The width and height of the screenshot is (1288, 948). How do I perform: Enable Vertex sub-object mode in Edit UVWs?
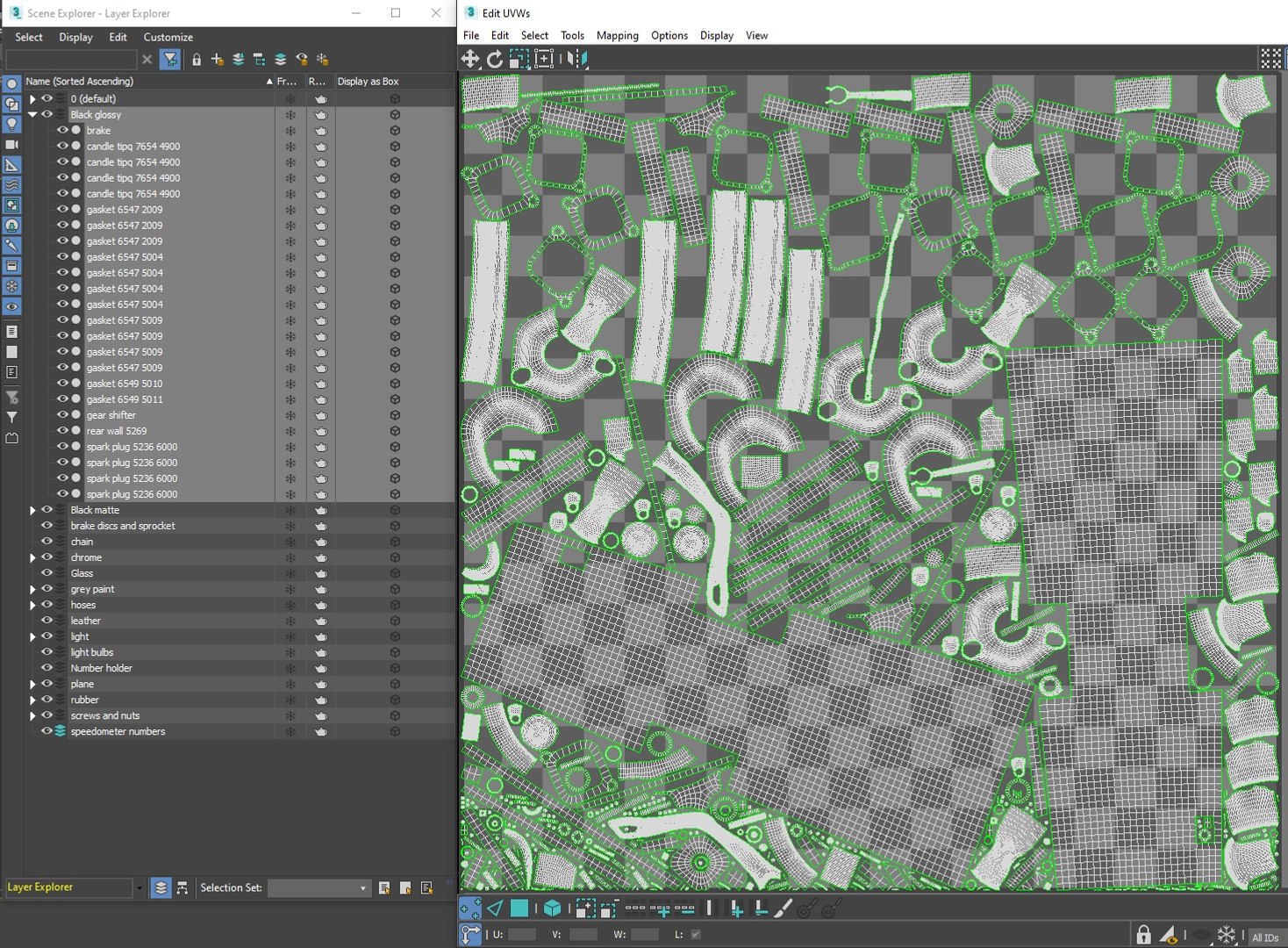pos(469,908)
